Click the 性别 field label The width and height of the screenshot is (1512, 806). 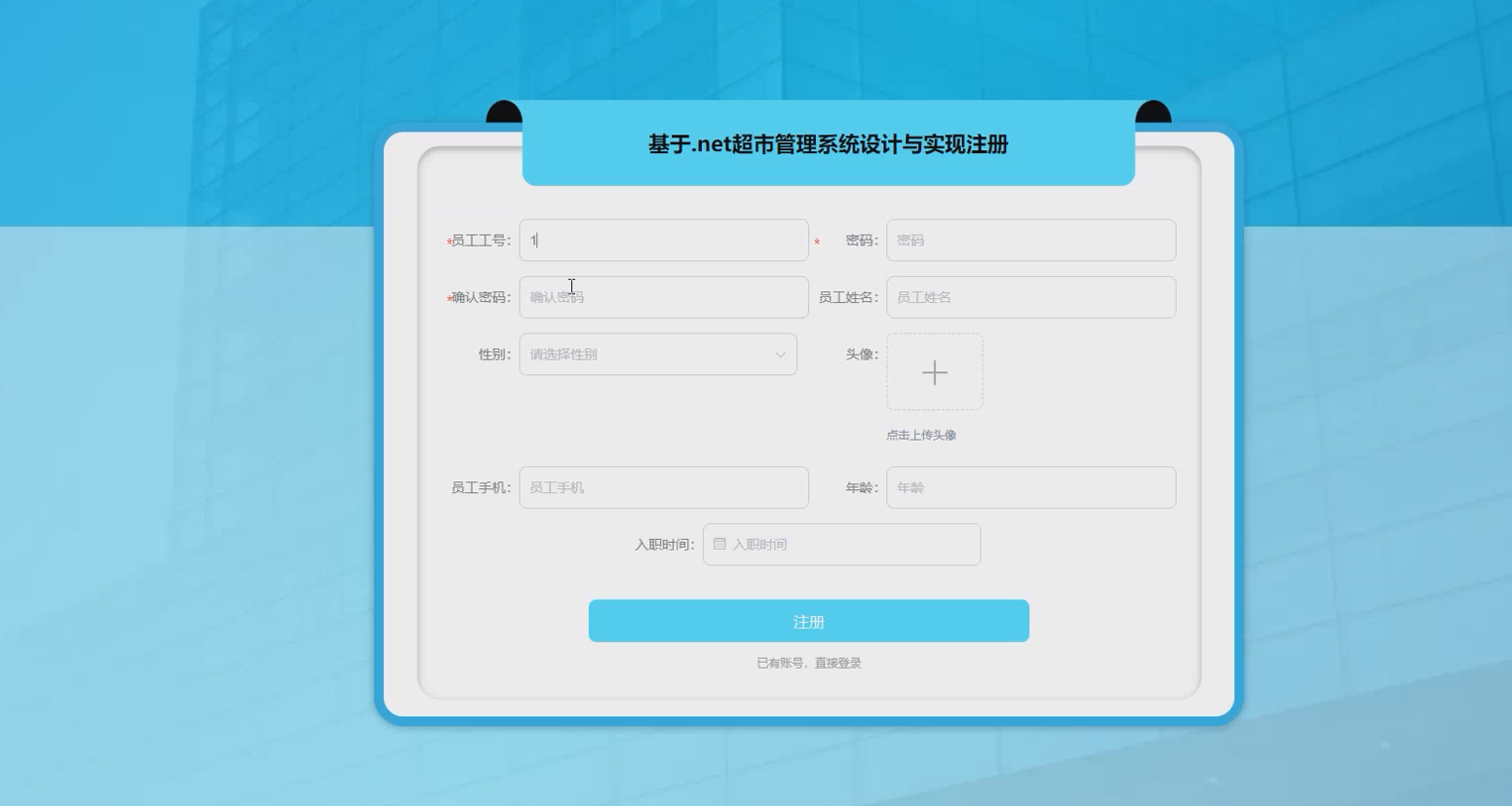point(493,355)
